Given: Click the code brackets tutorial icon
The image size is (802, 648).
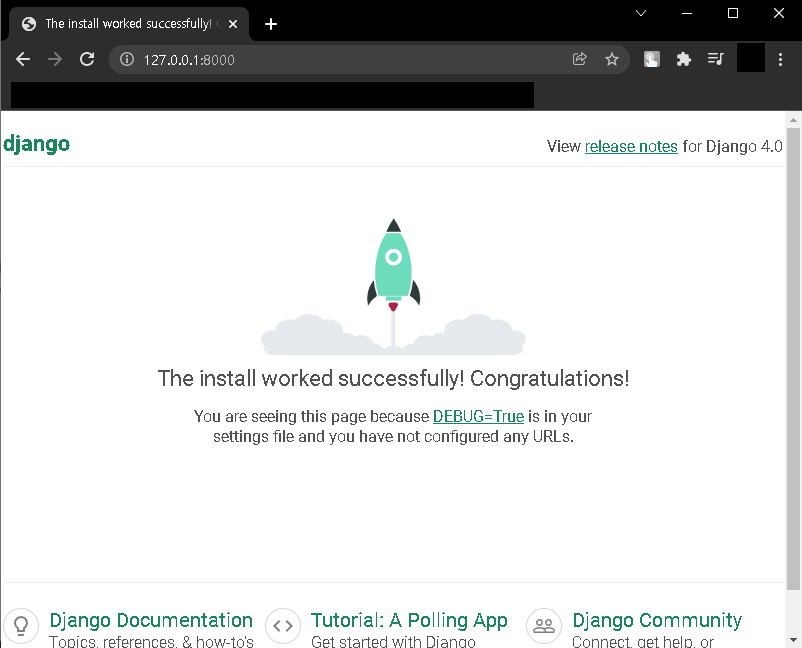Looking at the screenshot, I should (x=283, y=625).
